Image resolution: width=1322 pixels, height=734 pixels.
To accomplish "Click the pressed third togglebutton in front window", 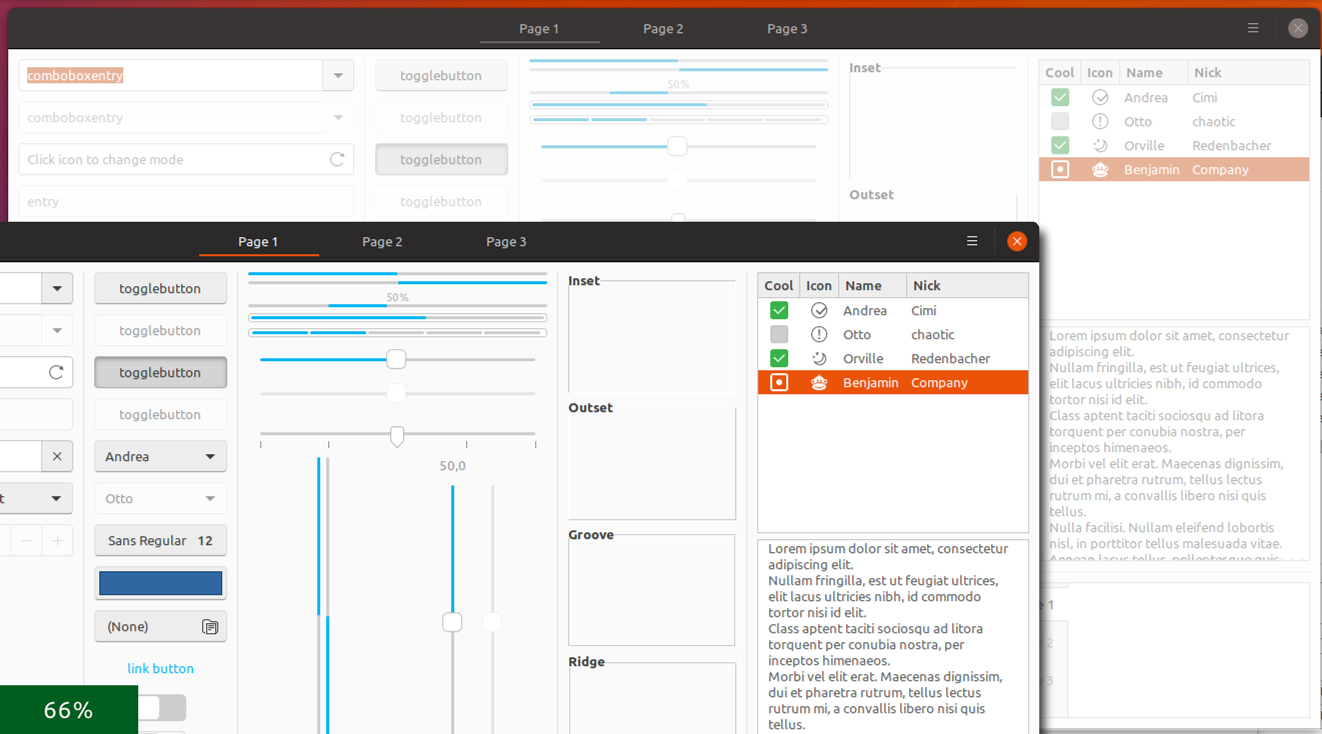I will point(160,372).
